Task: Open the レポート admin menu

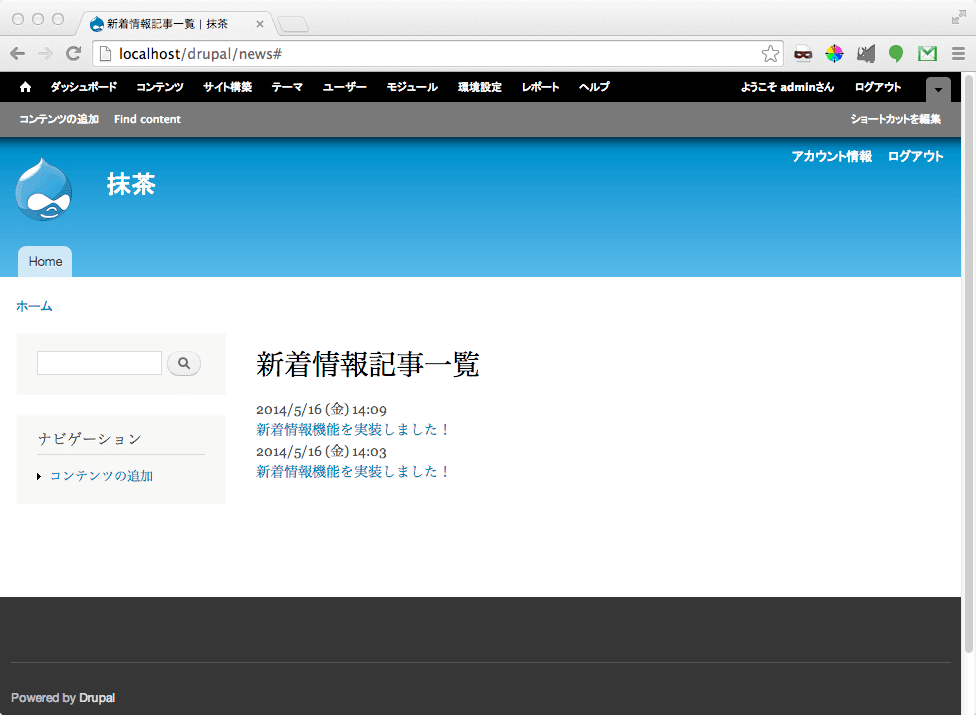Action: (x=540, y=87)
